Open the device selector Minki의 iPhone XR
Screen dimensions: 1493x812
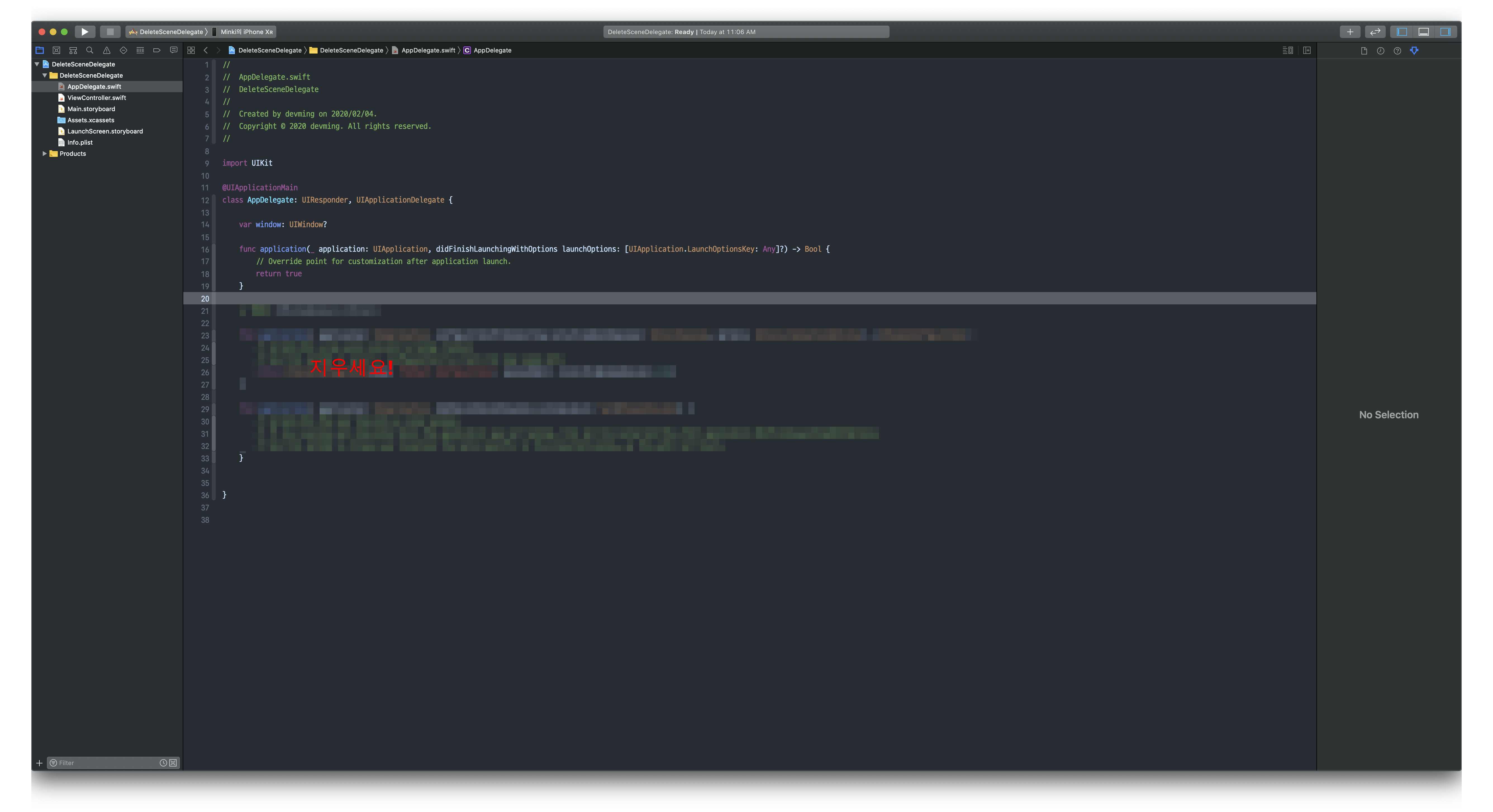click(x=246, y=32)
